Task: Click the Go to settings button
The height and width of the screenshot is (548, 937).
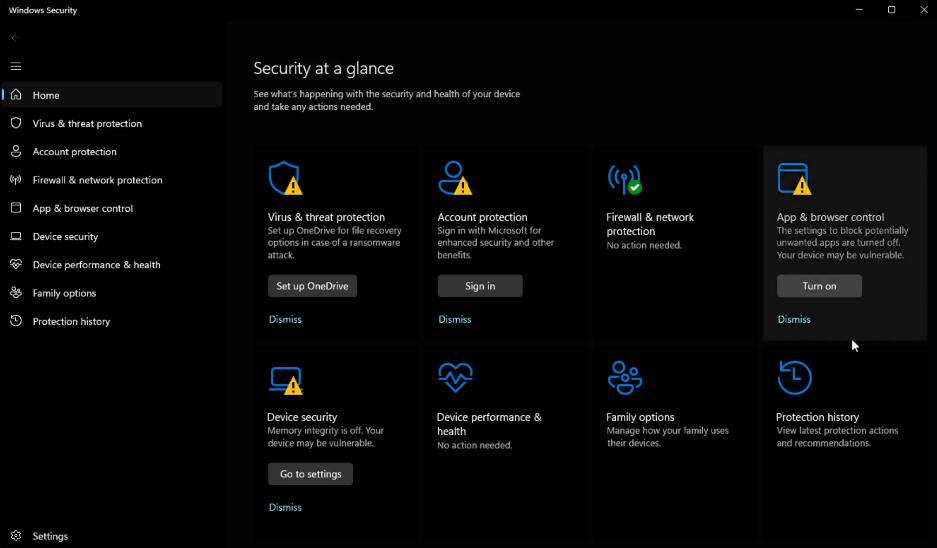Action: click(x=310, y=474)
